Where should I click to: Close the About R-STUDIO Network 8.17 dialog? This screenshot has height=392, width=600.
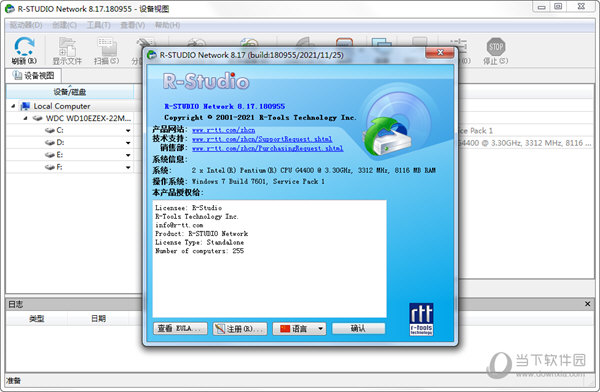(440, 52)
